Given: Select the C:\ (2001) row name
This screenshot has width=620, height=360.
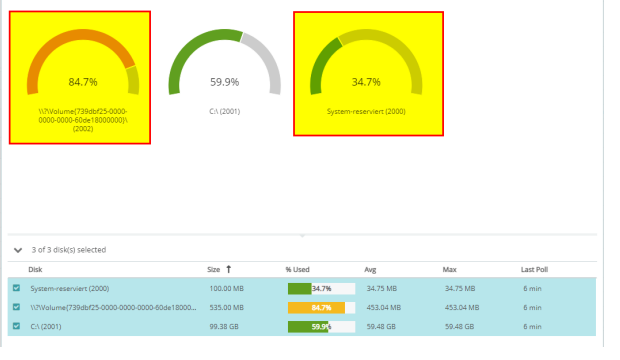Looking at the screenshot, I should 46,326.
